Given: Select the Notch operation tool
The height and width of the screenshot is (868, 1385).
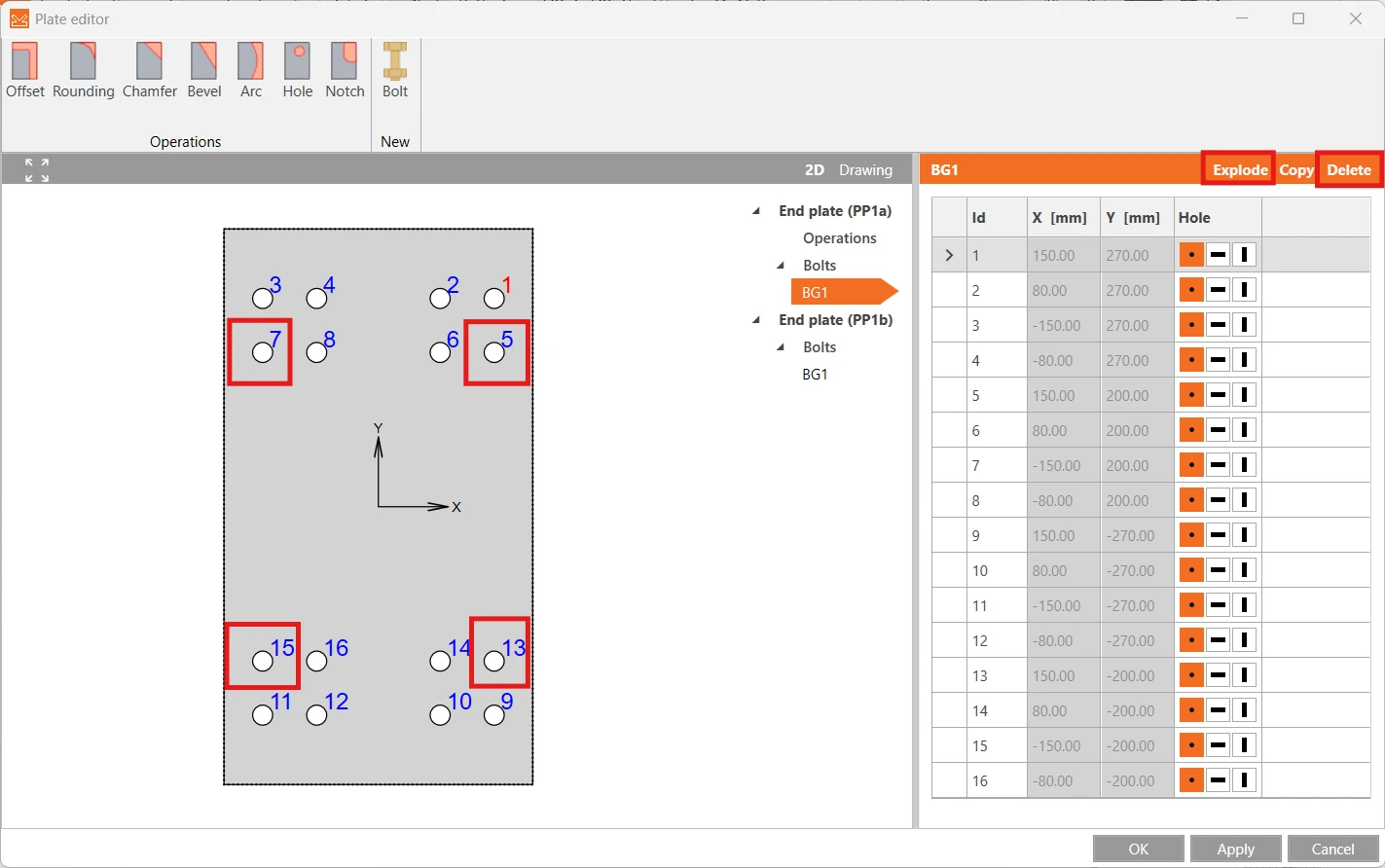Looking at the screenshot, I should 345,70.
